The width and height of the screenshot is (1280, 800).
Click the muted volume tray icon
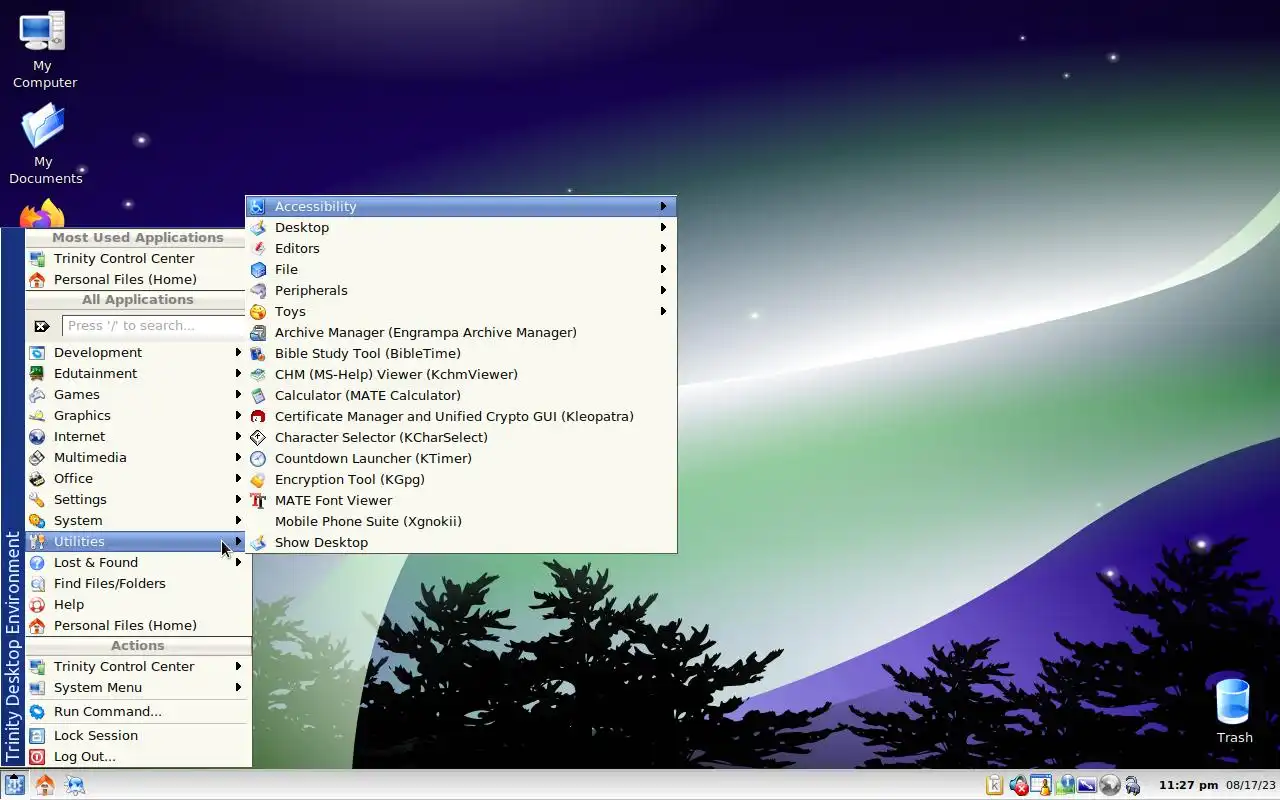point(1018,785)
